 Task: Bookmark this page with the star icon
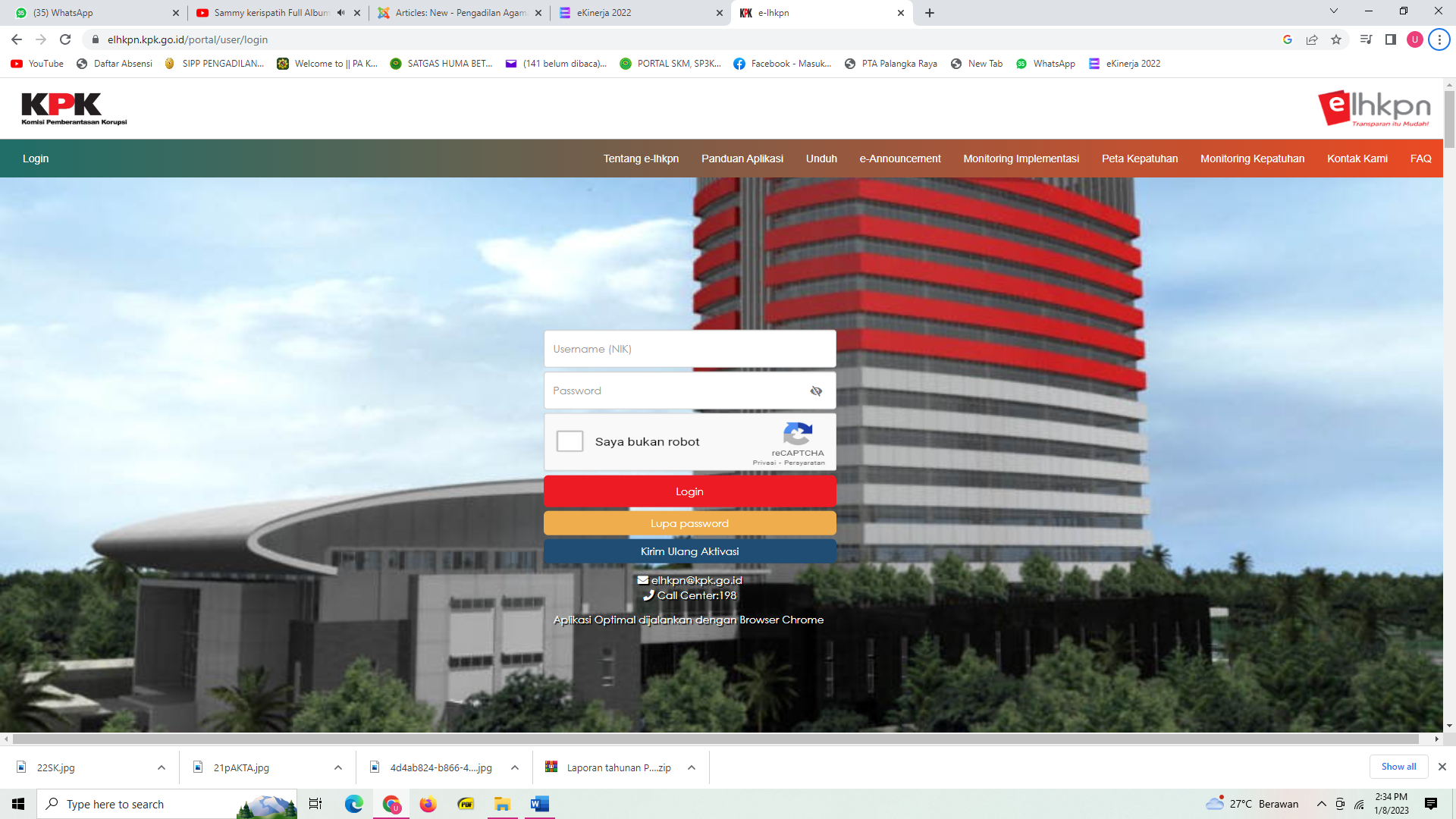point(1336,39)
